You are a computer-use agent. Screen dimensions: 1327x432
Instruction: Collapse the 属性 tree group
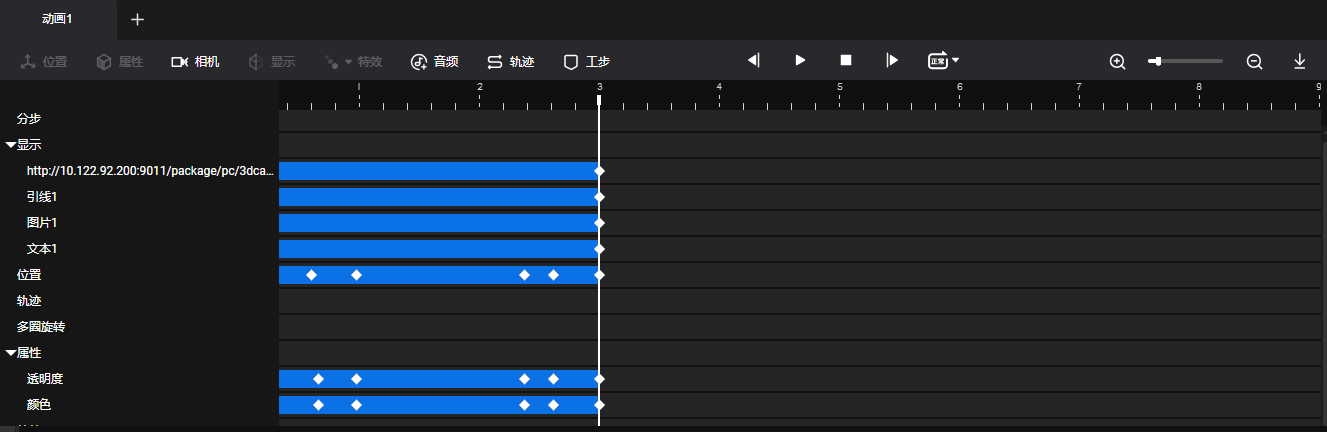click(x=11, y=353)
